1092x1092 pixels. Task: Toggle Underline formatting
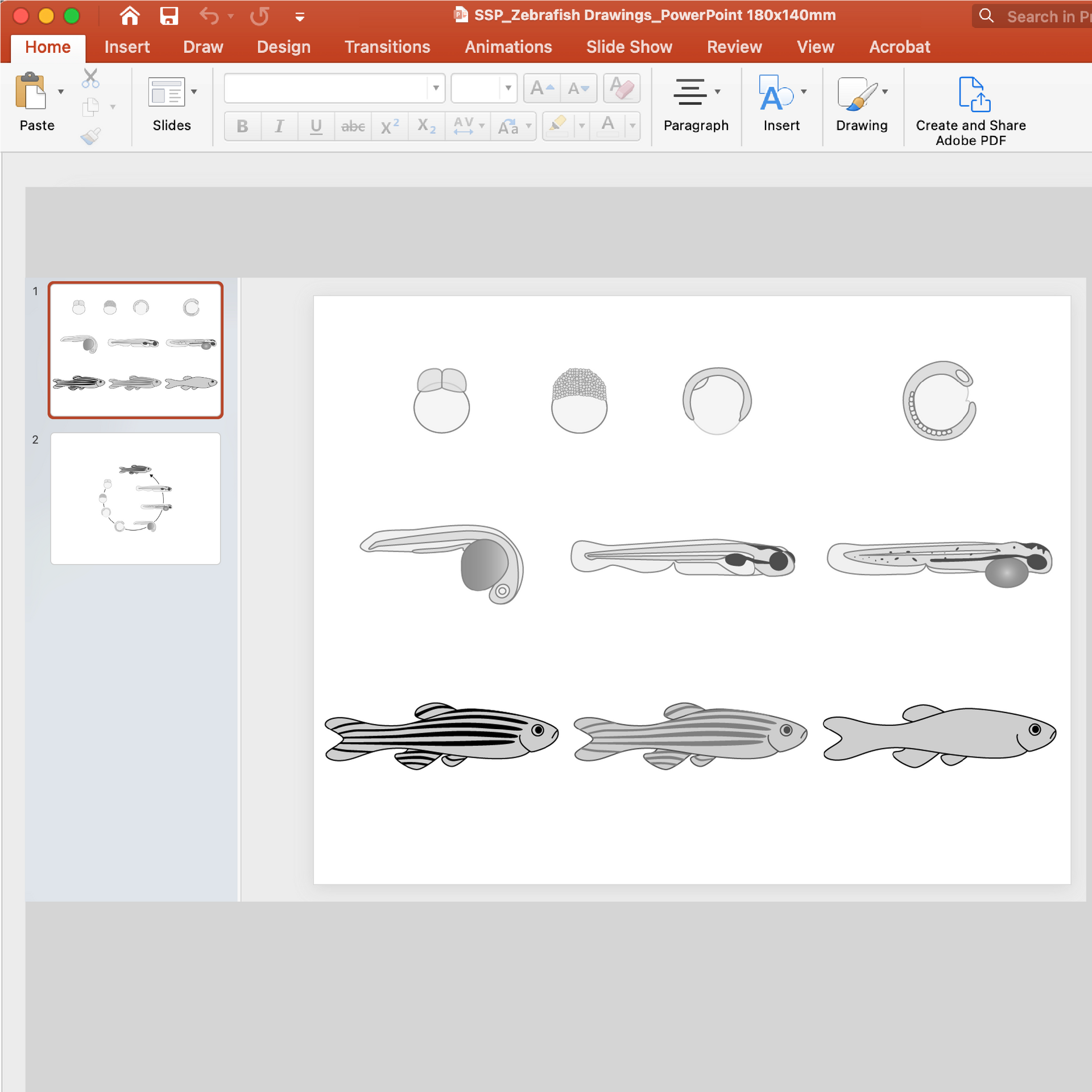(x=316, y=126)
